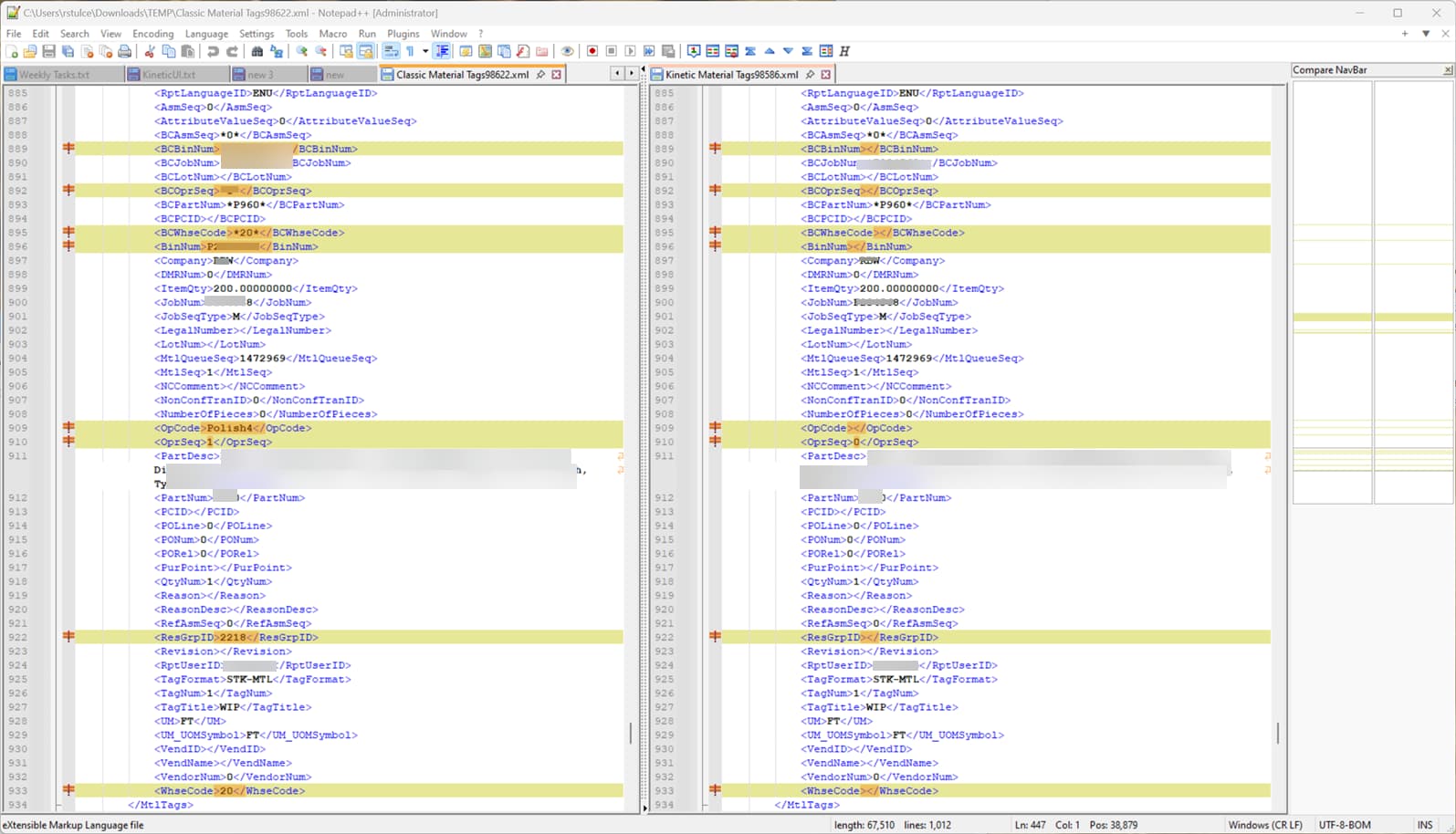Click the Cut scissors icon
Image resolution: width=1456 pixels, height=834 pixels.
[x=150, y=51]
